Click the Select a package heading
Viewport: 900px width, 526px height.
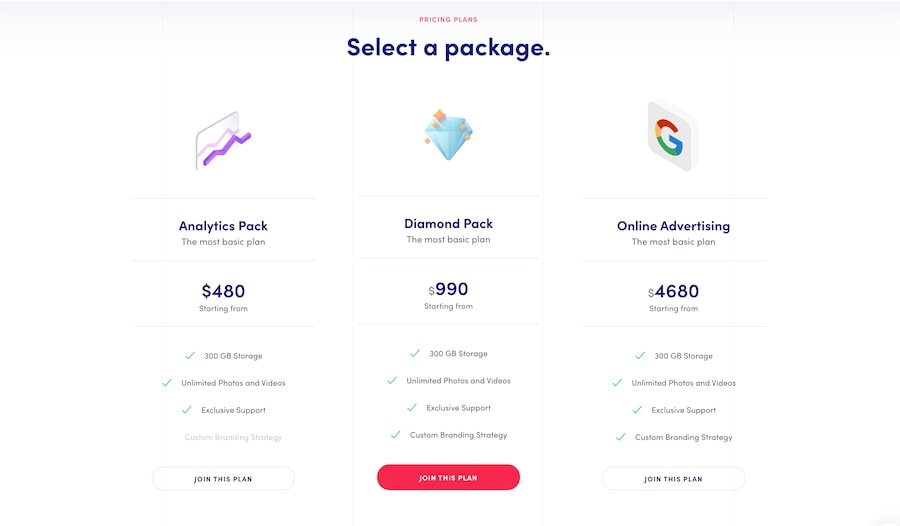tap(448, 47)
